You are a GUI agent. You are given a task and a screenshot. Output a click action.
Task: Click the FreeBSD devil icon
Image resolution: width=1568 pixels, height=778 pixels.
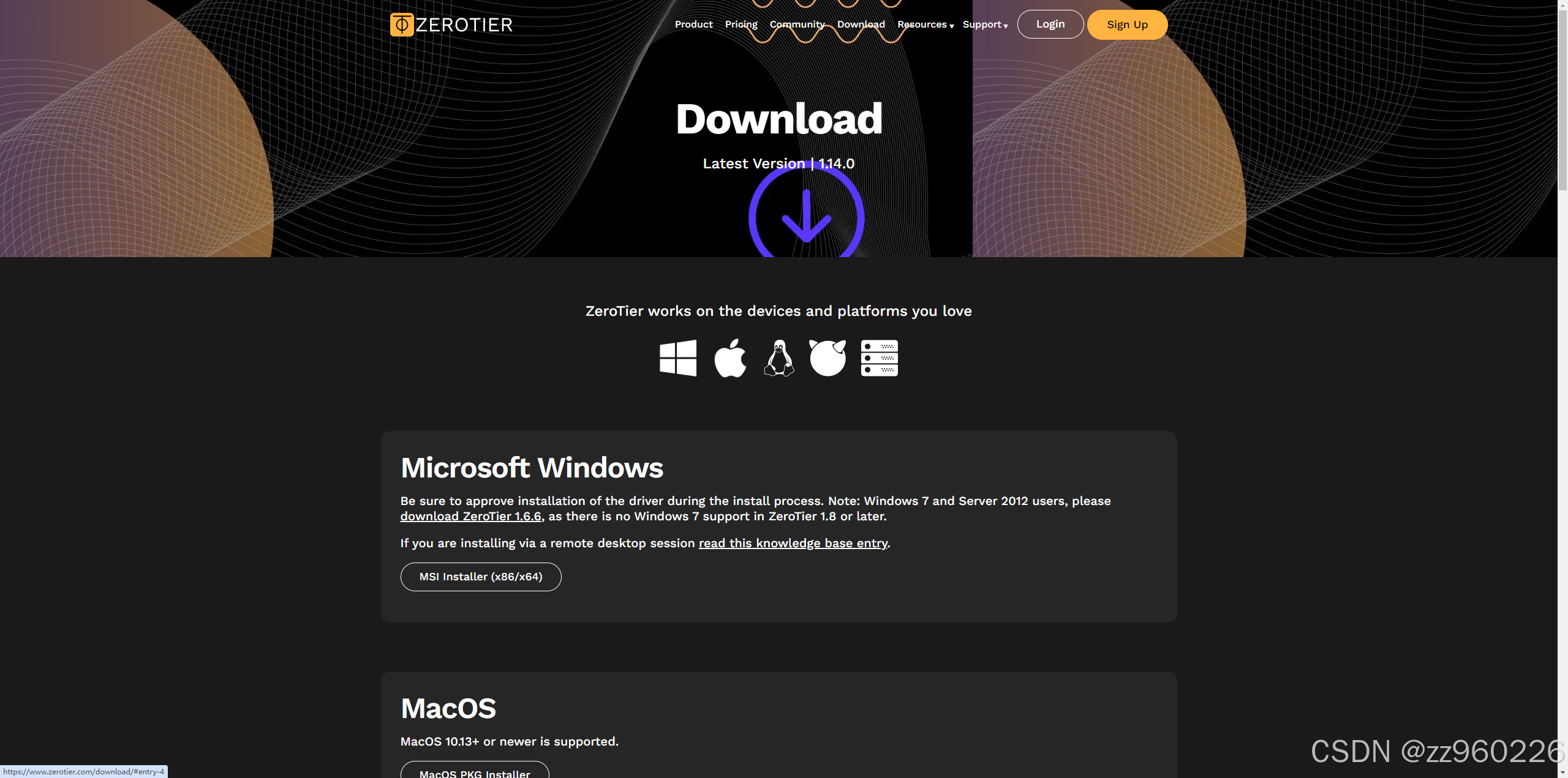tap(827, 358)
